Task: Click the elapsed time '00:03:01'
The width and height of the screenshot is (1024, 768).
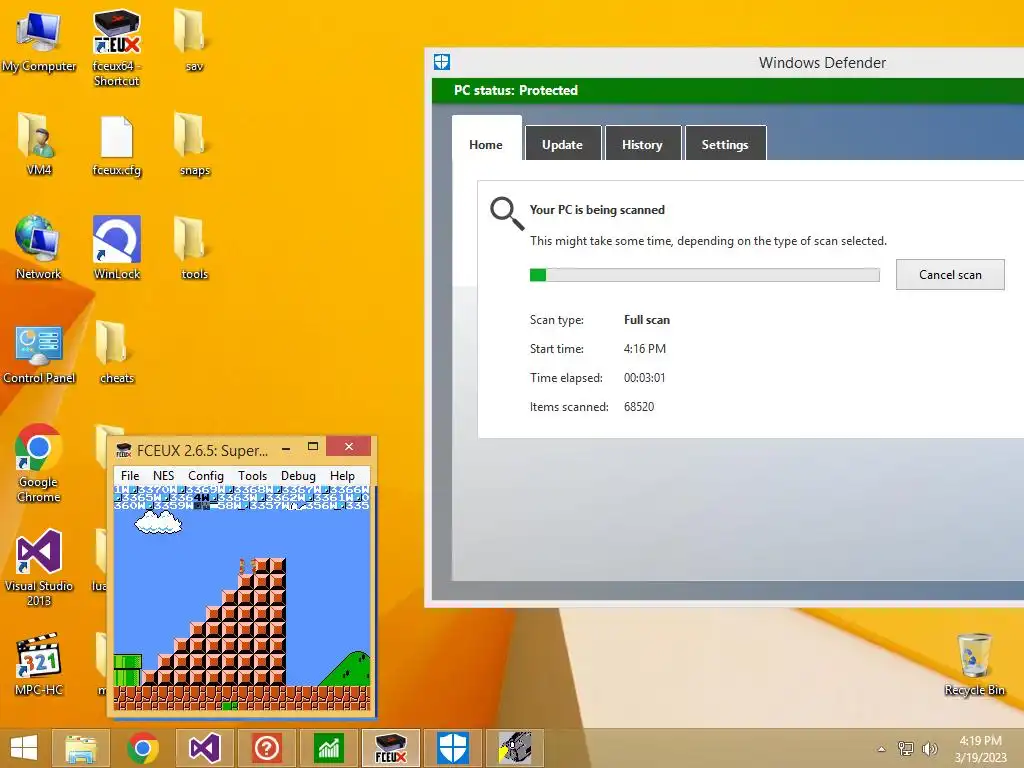Action: (x=645, y=377)
